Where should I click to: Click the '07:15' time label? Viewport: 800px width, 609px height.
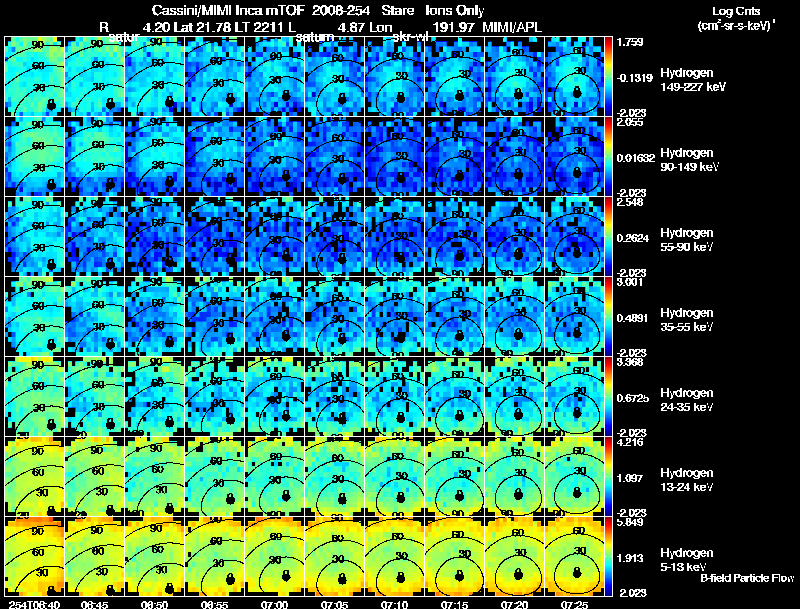[455, 604]
